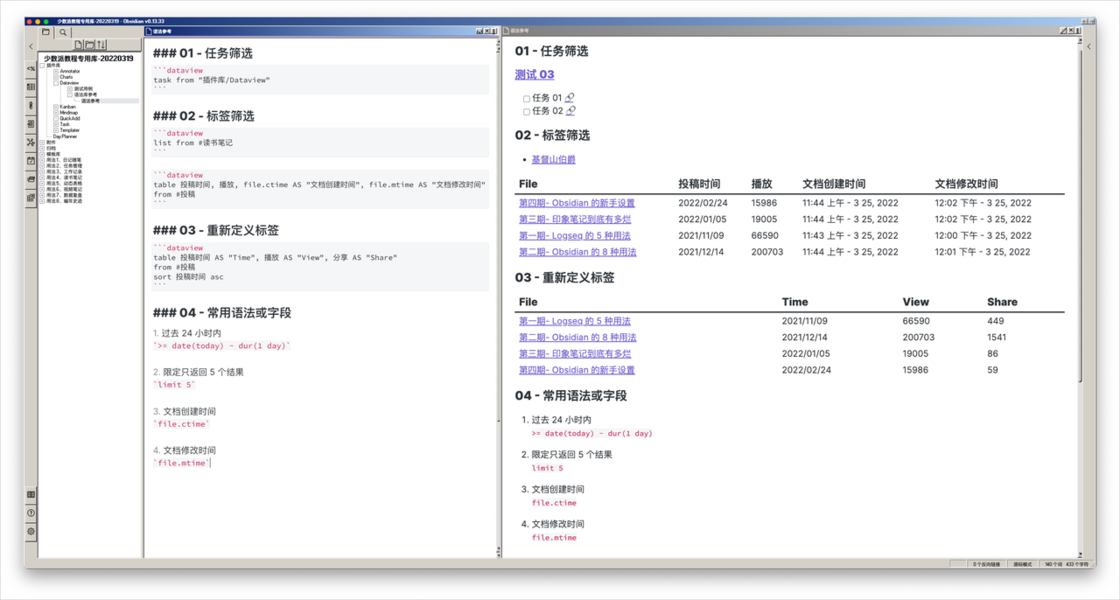Click the sort order icon in file explorer
This screenshot has height=600, width=1120.
[101, 45]
